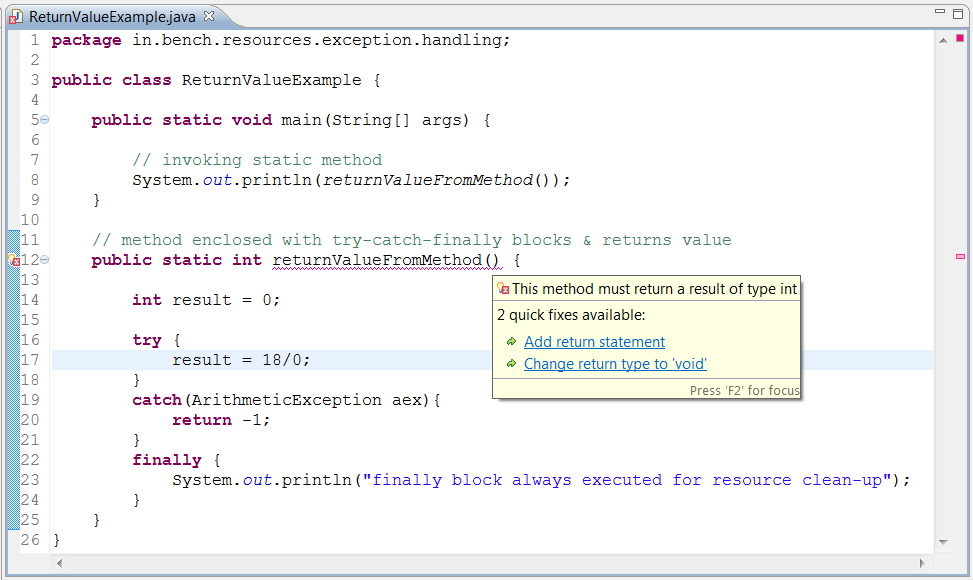Click 'int result = 0;' on line 14
Viewport: 973px width, 580px height.
tap(206, 300)
